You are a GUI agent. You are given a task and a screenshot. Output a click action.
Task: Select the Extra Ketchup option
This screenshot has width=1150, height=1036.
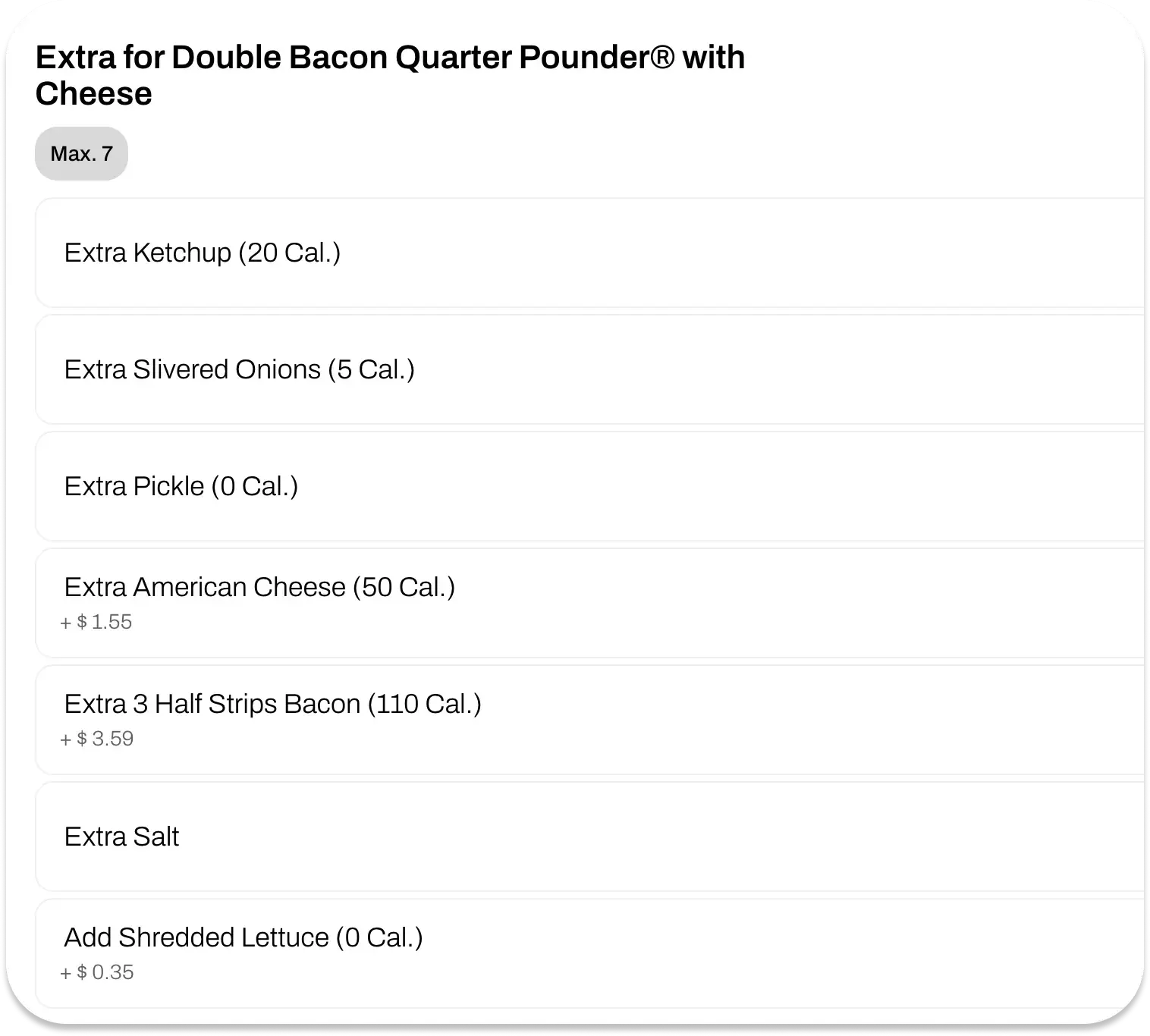202,253
